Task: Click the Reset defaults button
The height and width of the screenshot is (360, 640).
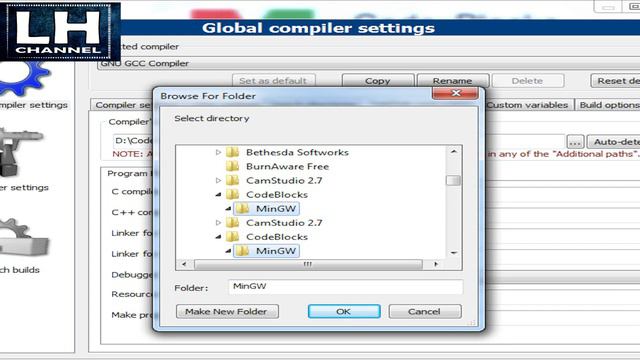Action: pyautogui.click(x=615, y=81)
